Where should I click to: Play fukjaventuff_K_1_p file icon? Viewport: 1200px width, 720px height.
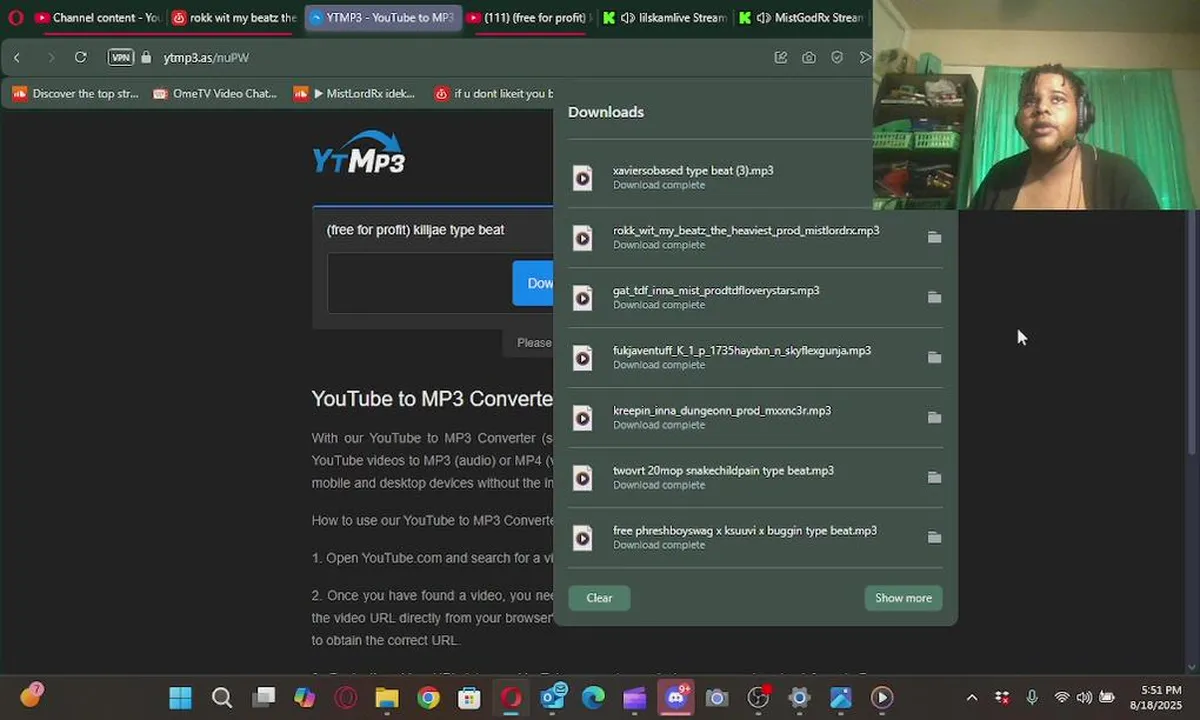click(583, 358)
